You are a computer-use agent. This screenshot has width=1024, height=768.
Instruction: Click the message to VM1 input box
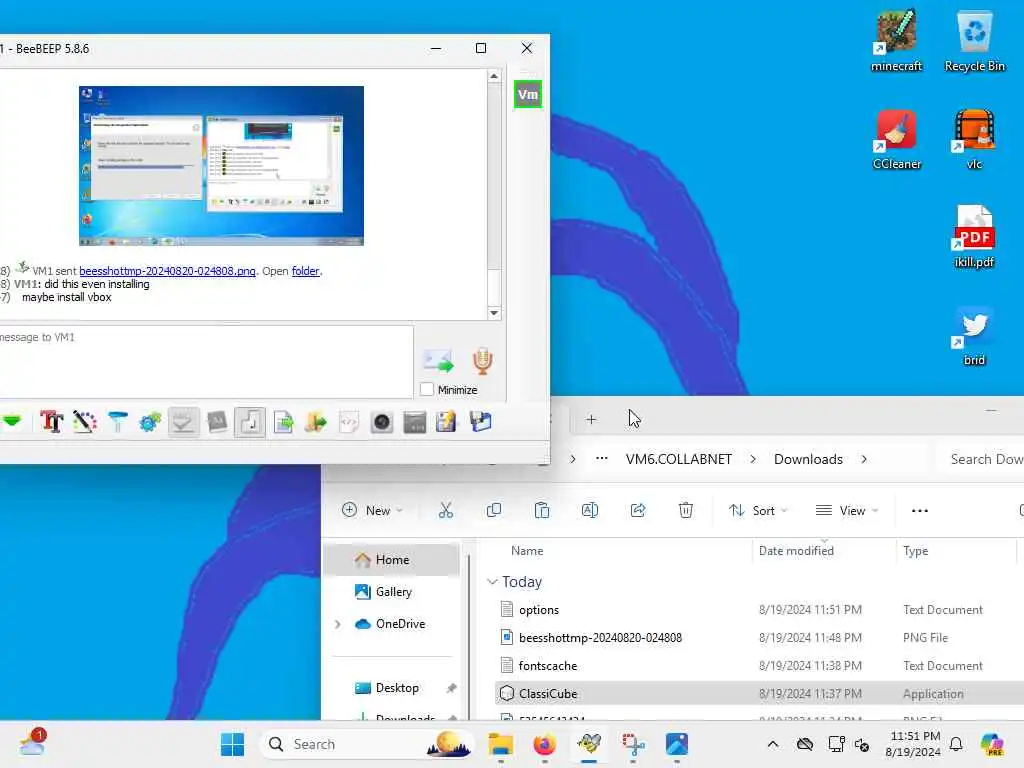(x=206, y=361)
